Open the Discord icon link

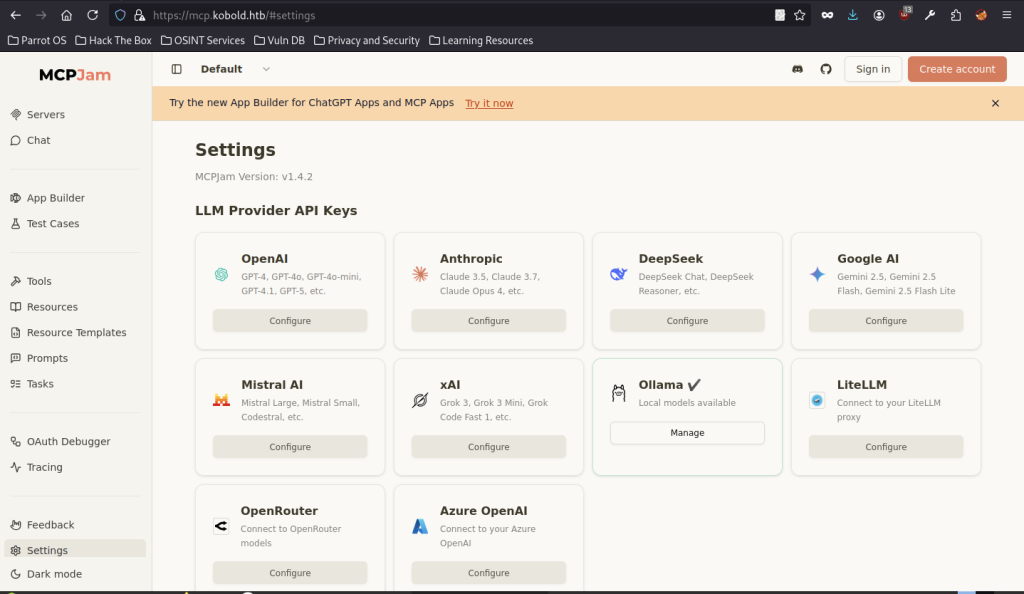point(797,69)
